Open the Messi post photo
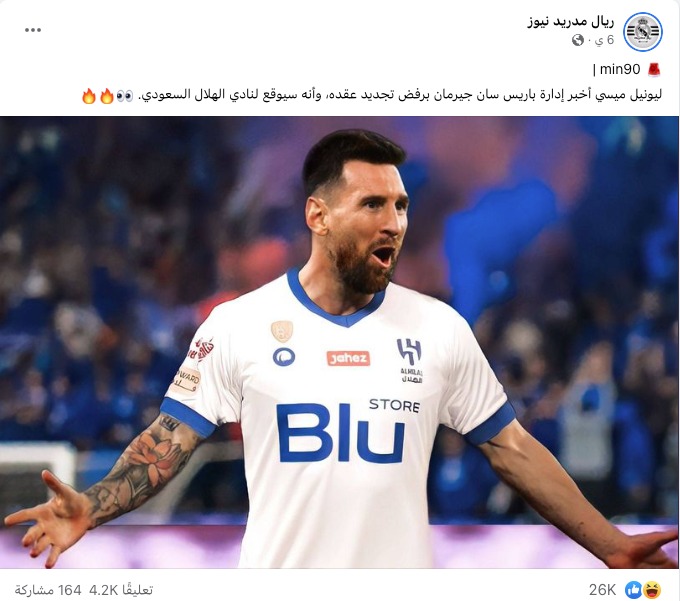Screen dimensions: 680x601 340,342
